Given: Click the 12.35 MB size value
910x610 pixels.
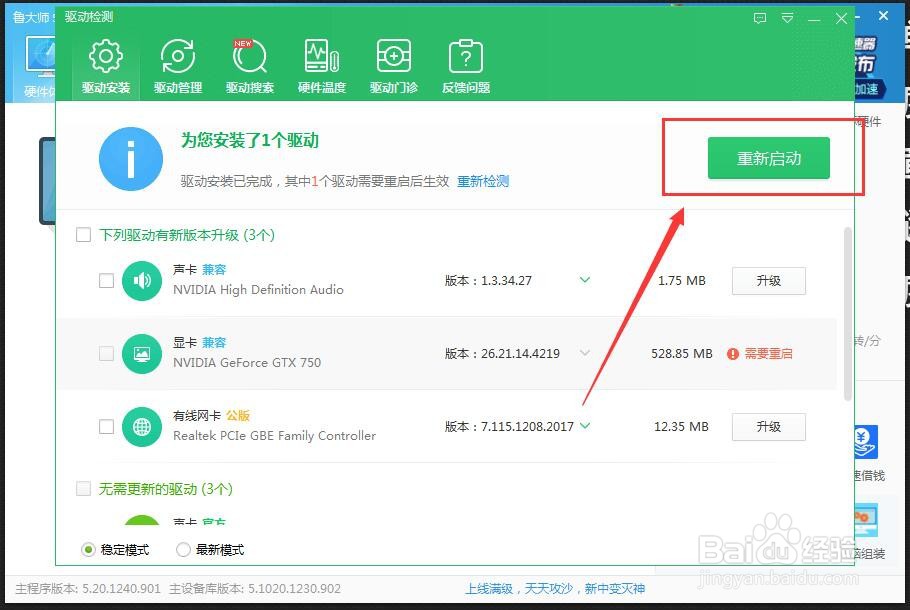Looking at the screenshot, I should click(681, 427).
